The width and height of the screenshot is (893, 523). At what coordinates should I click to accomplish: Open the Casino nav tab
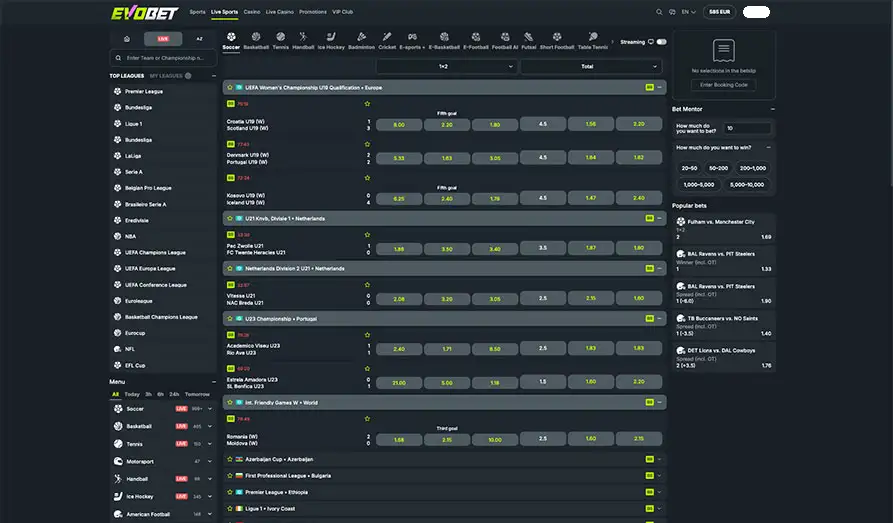[252, 12]
